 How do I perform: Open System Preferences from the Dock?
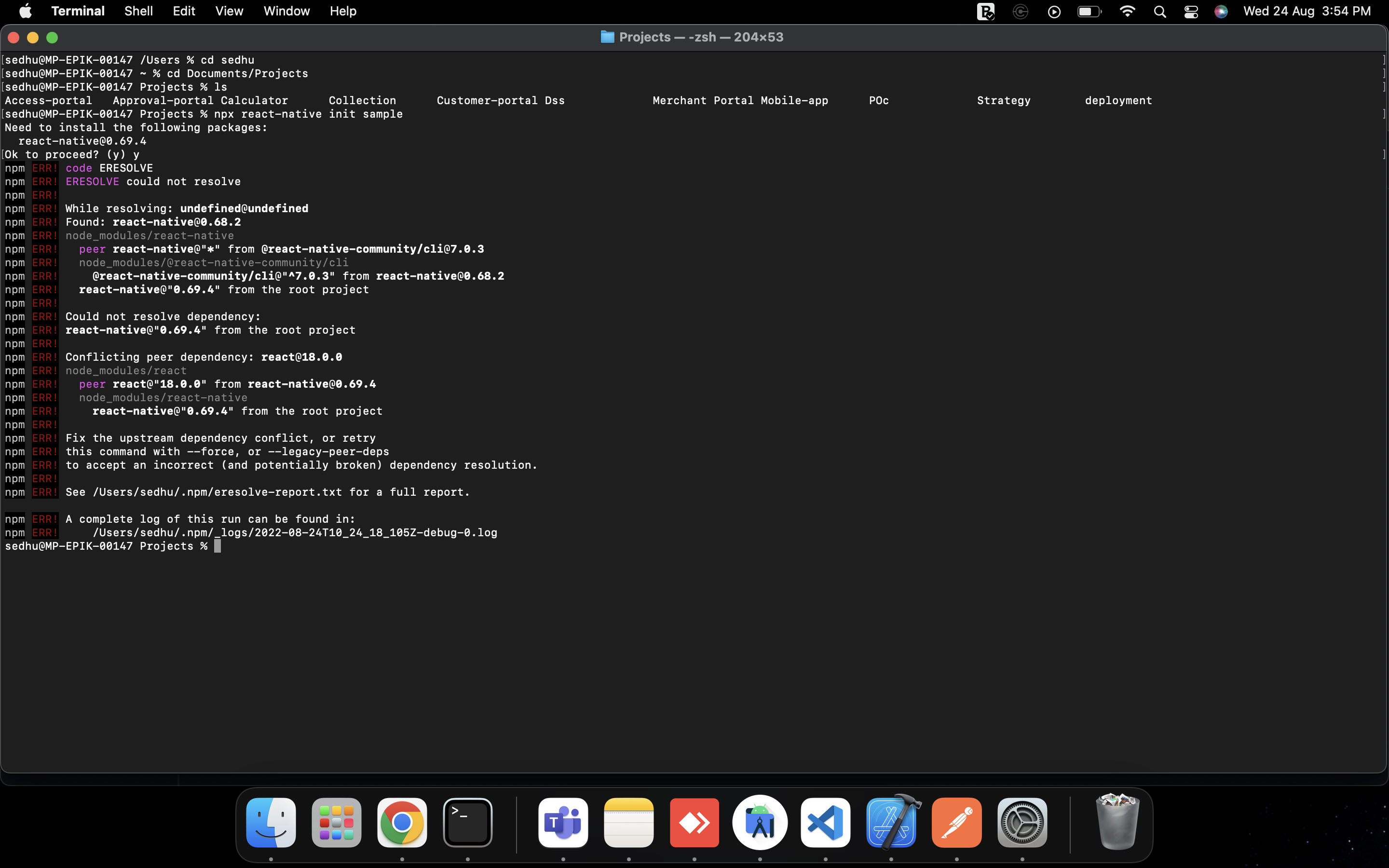point(1022,823)
